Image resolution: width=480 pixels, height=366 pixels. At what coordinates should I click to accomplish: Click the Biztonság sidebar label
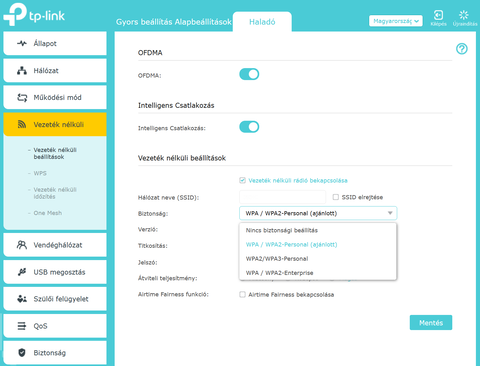click(x=50, y=353)
